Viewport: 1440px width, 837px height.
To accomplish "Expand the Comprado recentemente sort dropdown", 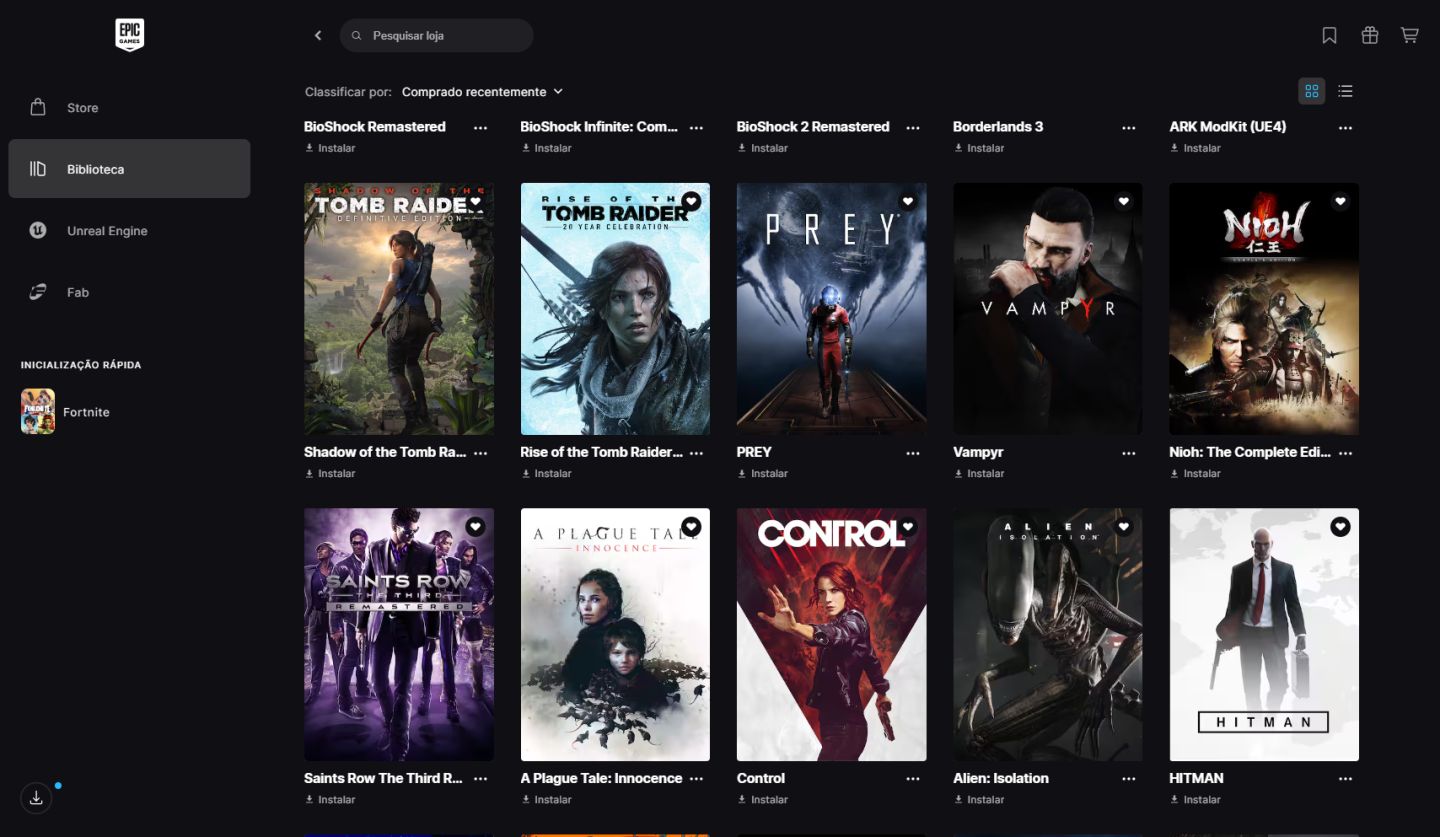I will 482,92.
